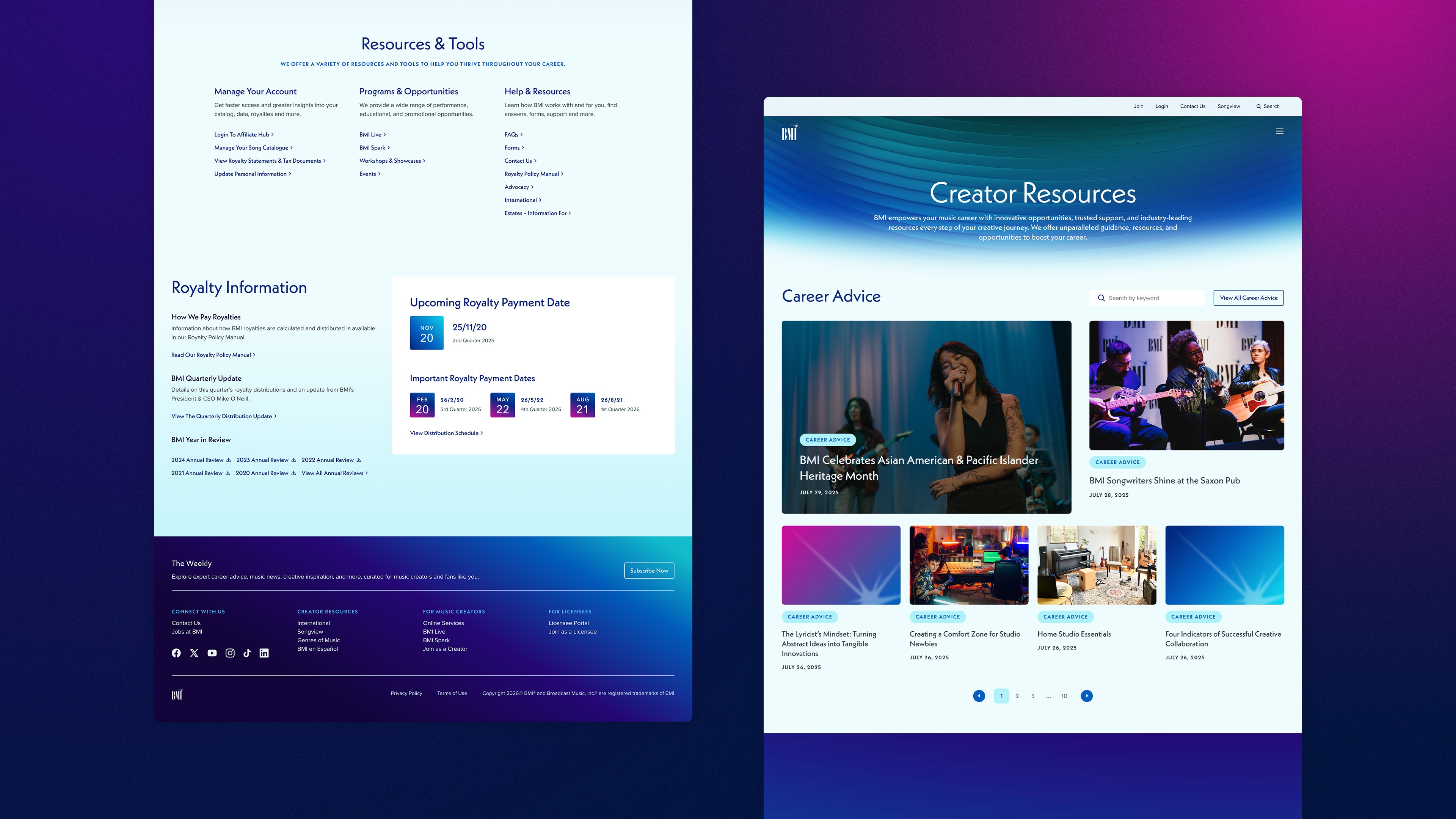
Task: Click the FEB 20 payment date tile
Action: point(422,405)
